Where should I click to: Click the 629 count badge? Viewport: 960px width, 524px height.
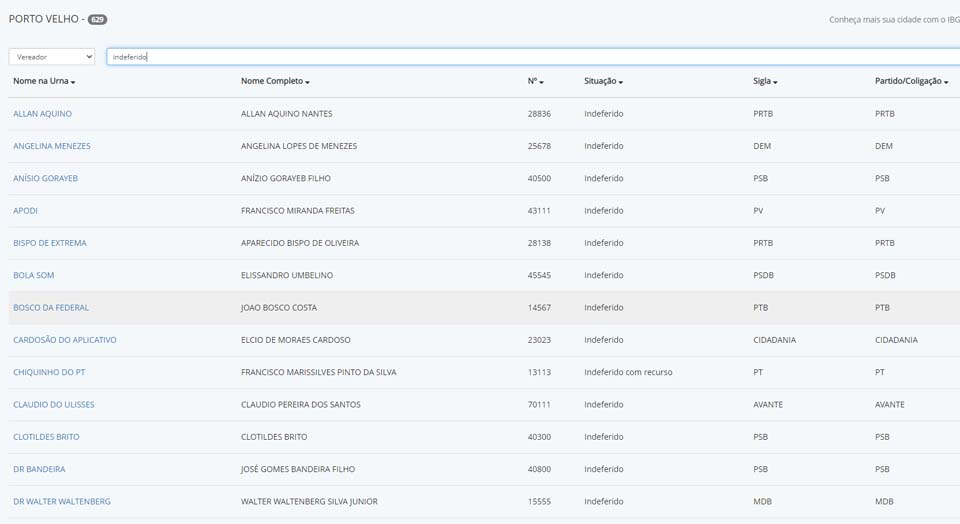tap(97, 20)
